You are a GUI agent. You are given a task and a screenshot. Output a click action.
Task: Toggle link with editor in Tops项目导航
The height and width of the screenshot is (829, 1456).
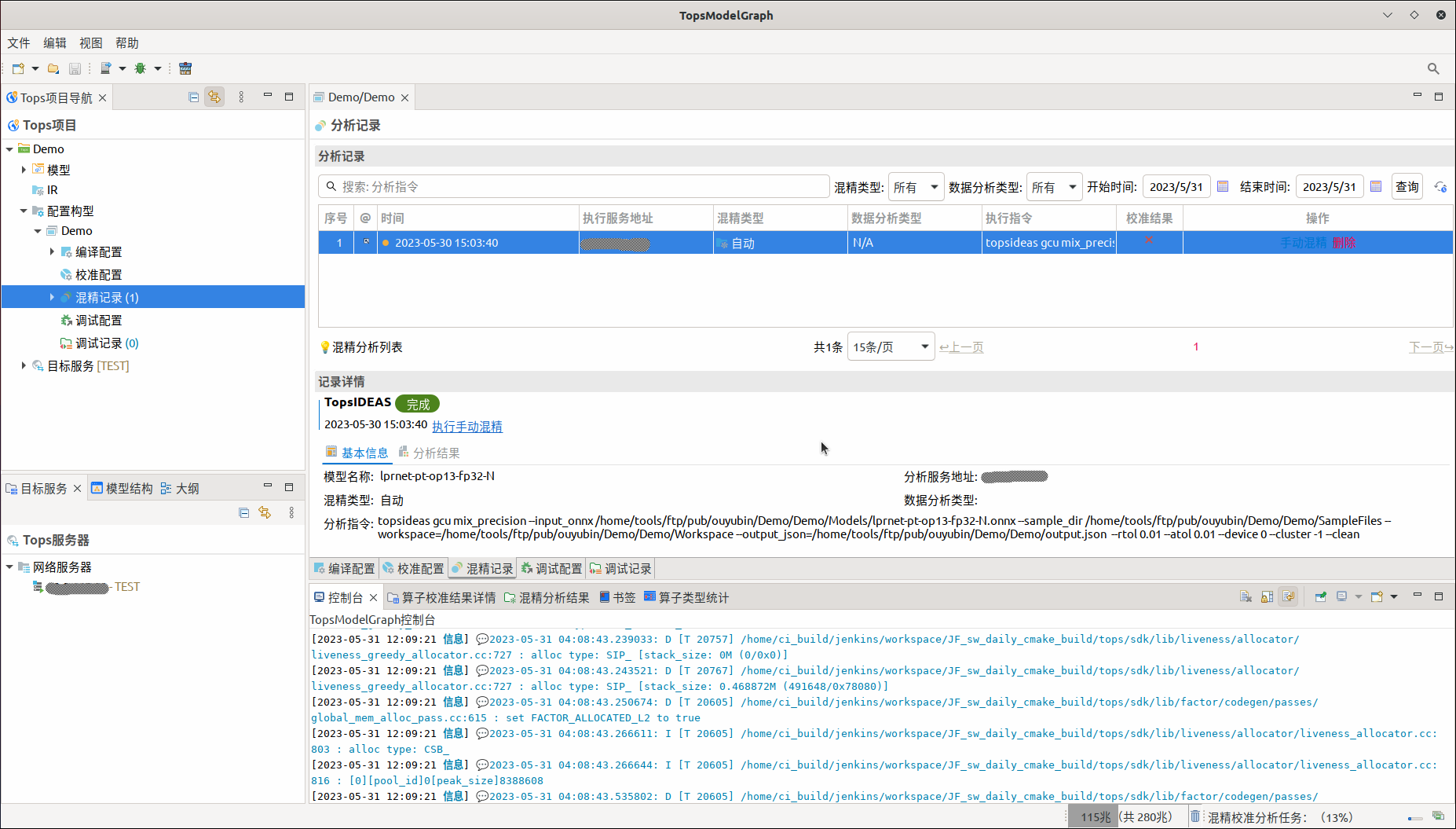pos(214,97)
